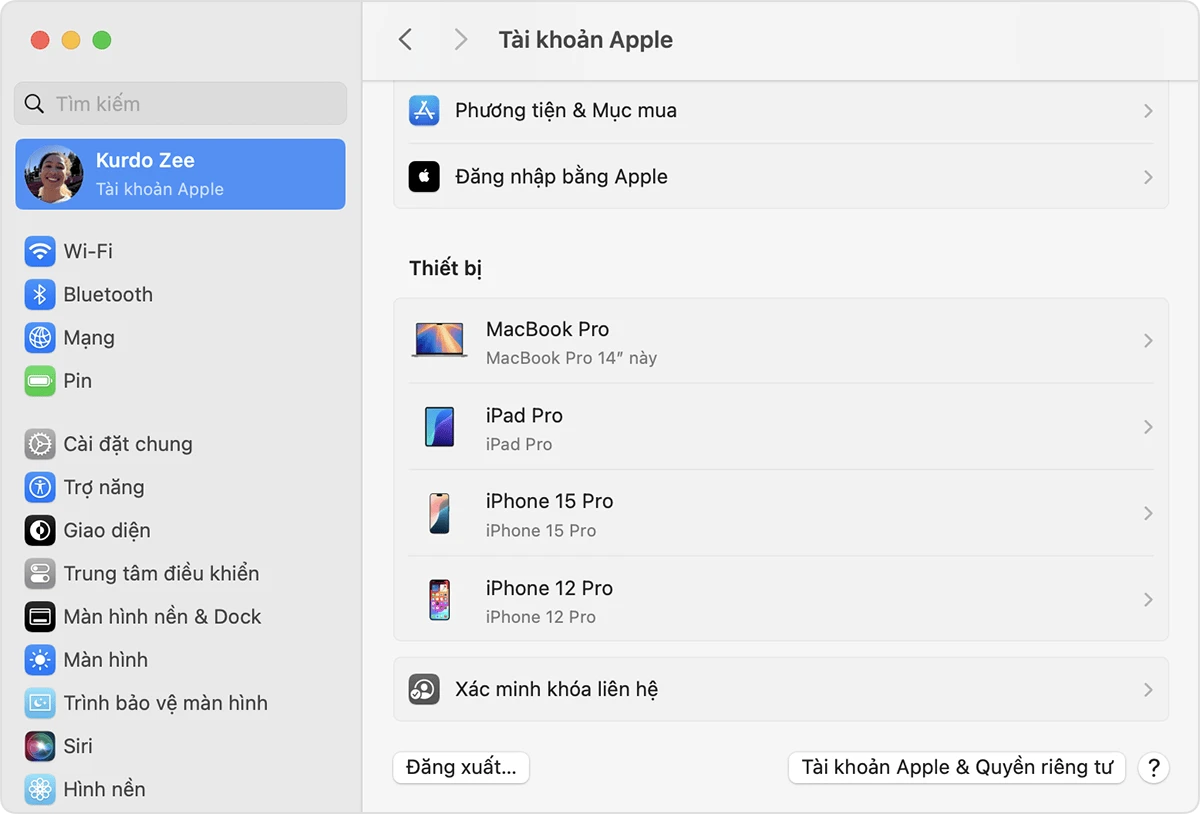Viewport: 1200px width, 814px height.
Task: Open iPad Pro details via its chevron
Action: pyautogui.click(x=1147, y=427)
